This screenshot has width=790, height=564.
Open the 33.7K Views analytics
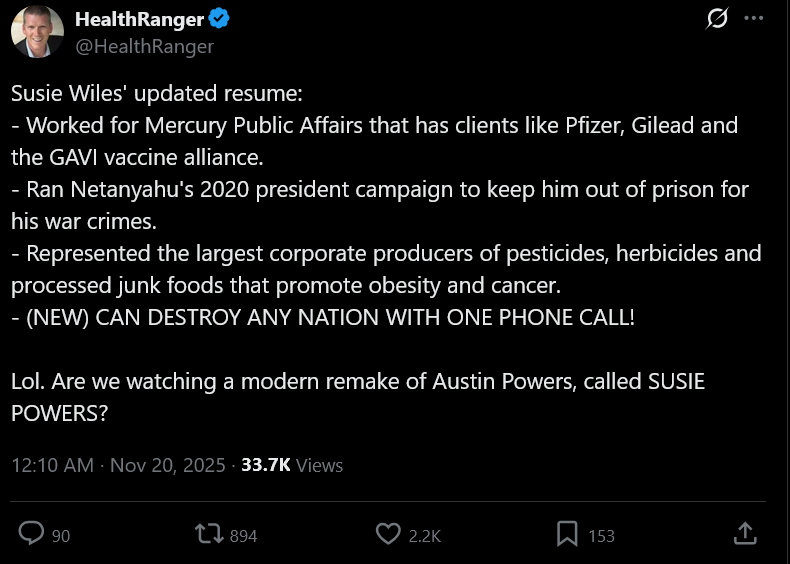click(292, 465)
